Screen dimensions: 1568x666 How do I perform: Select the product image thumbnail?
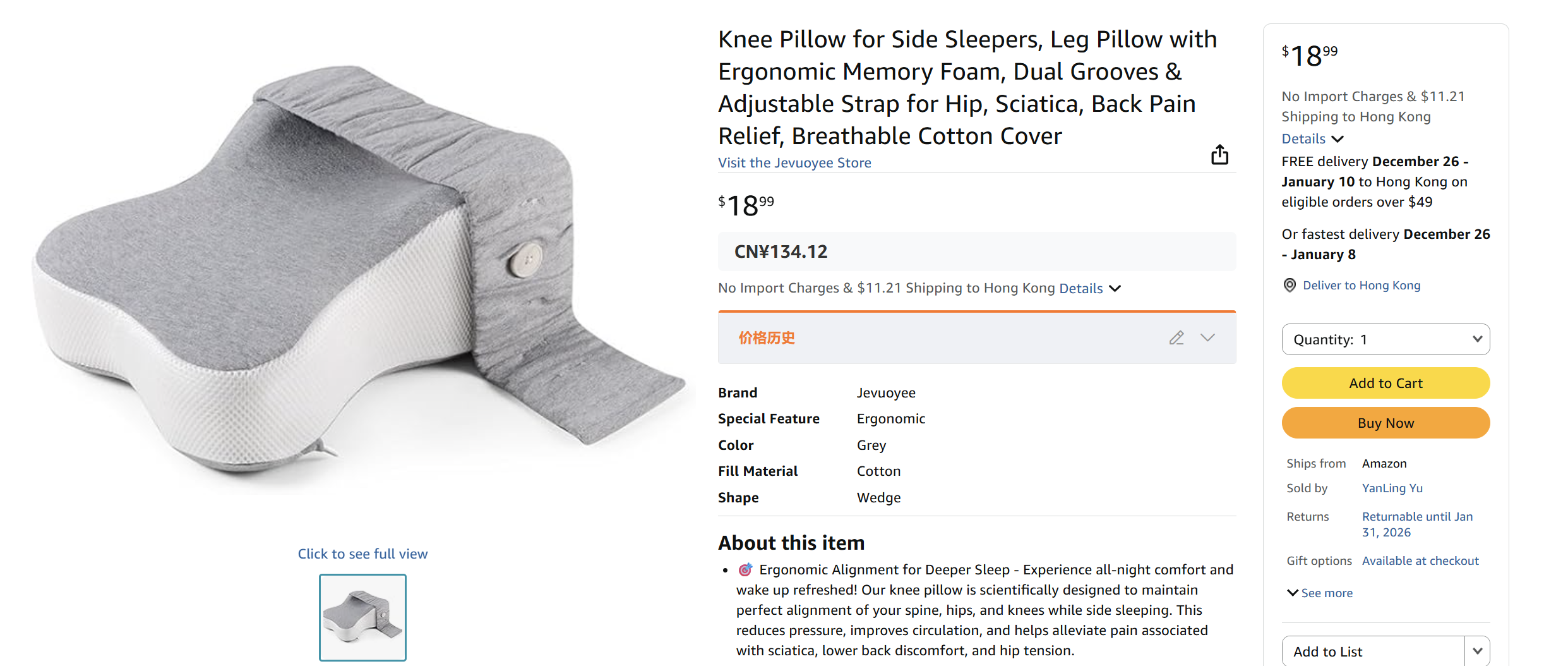click(362, 617)
